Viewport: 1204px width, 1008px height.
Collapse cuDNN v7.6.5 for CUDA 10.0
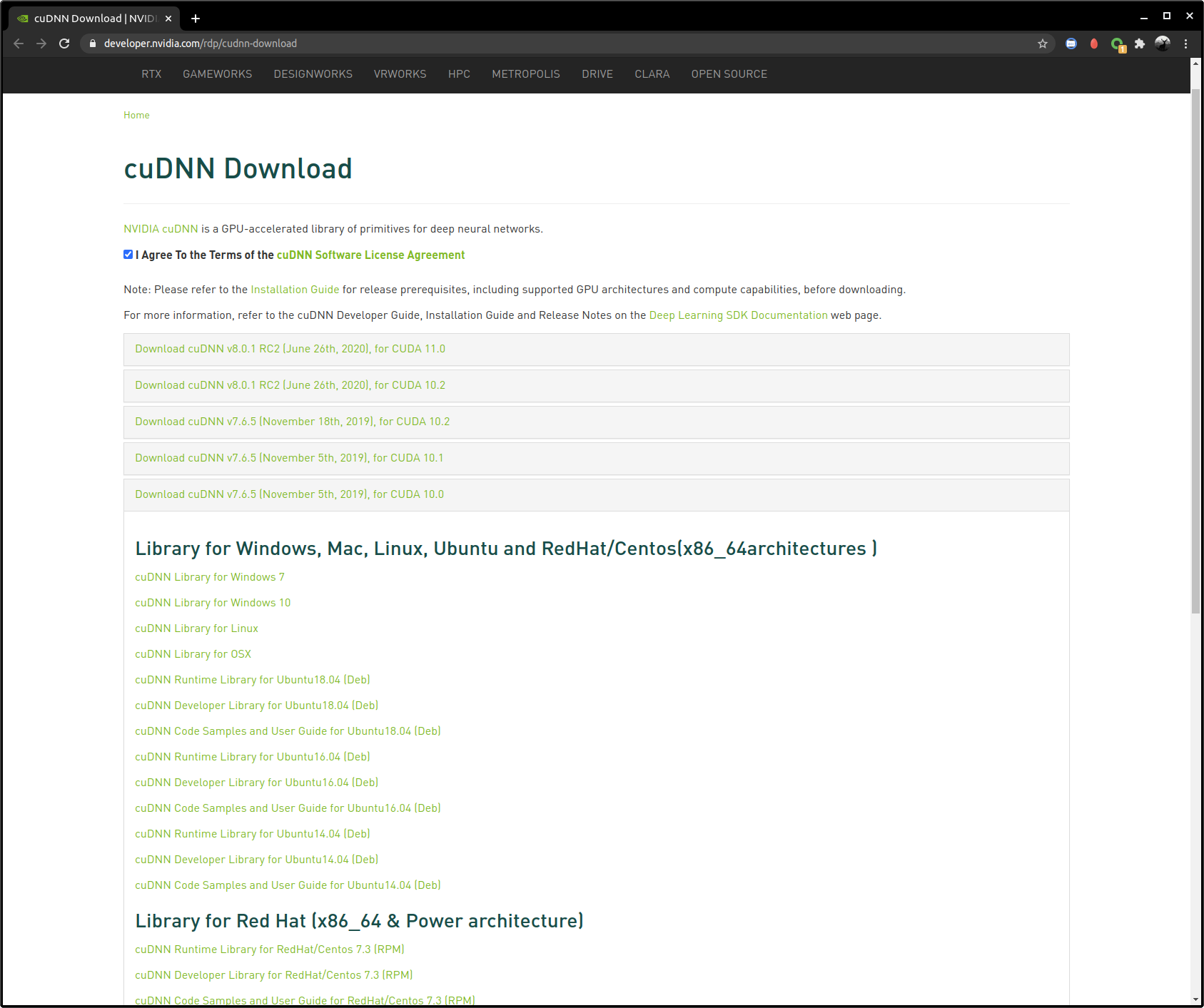click(x=596, y=495)
